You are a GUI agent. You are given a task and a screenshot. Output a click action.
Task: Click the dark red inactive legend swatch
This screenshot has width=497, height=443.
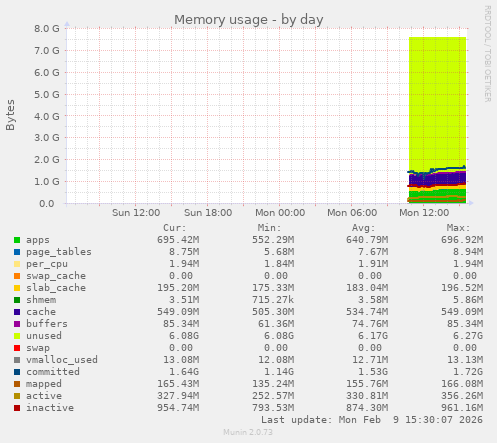17,408
